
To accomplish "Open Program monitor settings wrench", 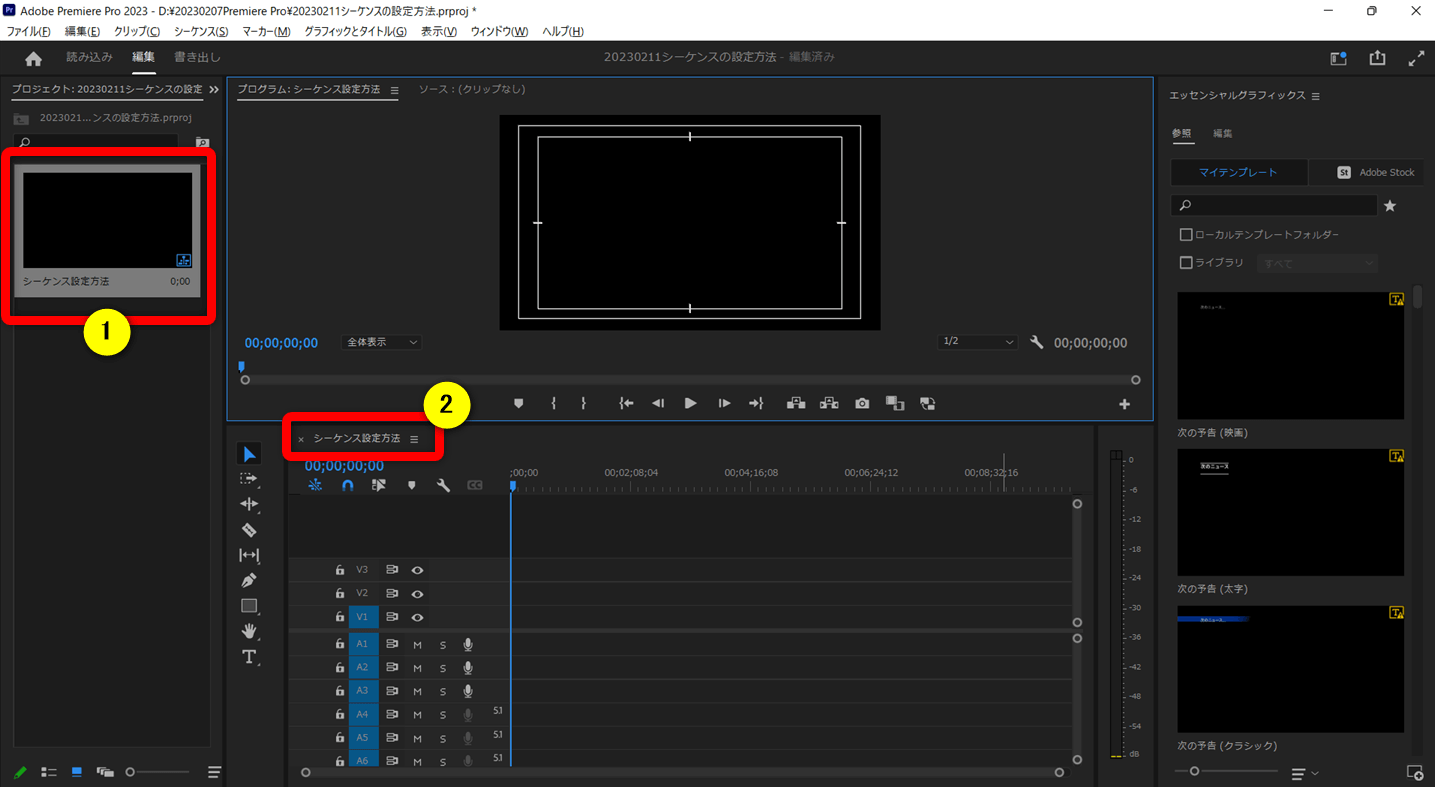I will (1037, 342).
